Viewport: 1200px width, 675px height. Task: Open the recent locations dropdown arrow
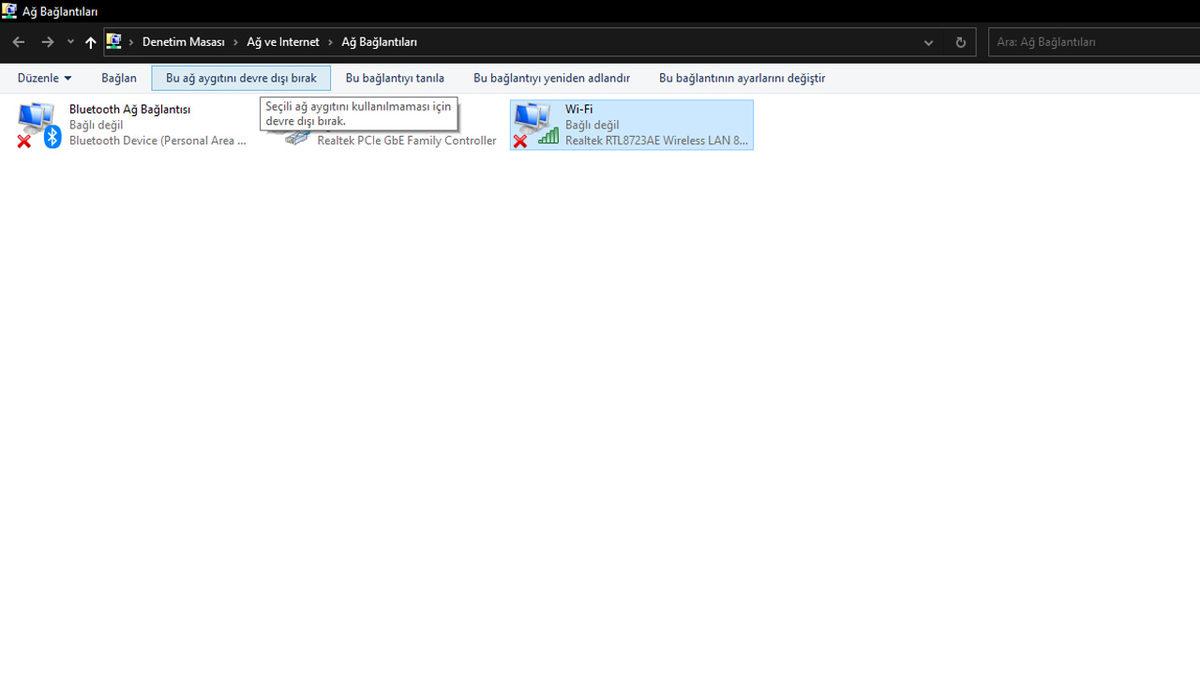click(70, 42)
